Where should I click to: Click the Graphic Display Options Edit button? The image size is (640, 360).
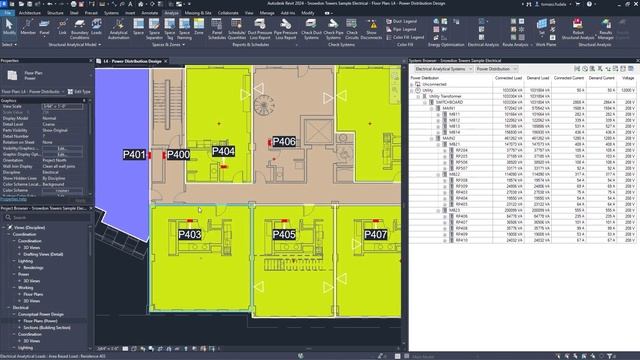point(62,155)
